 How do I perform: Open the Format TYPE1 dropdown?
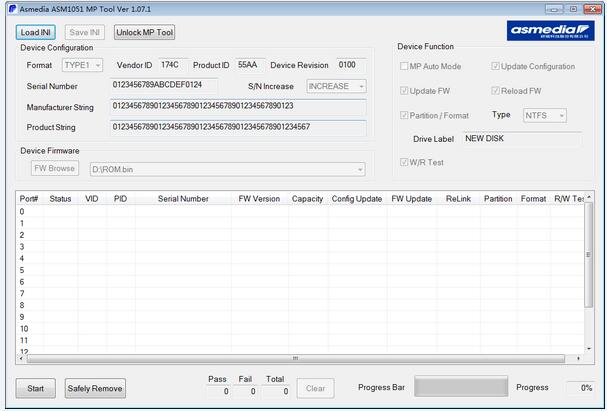point(82,65)
